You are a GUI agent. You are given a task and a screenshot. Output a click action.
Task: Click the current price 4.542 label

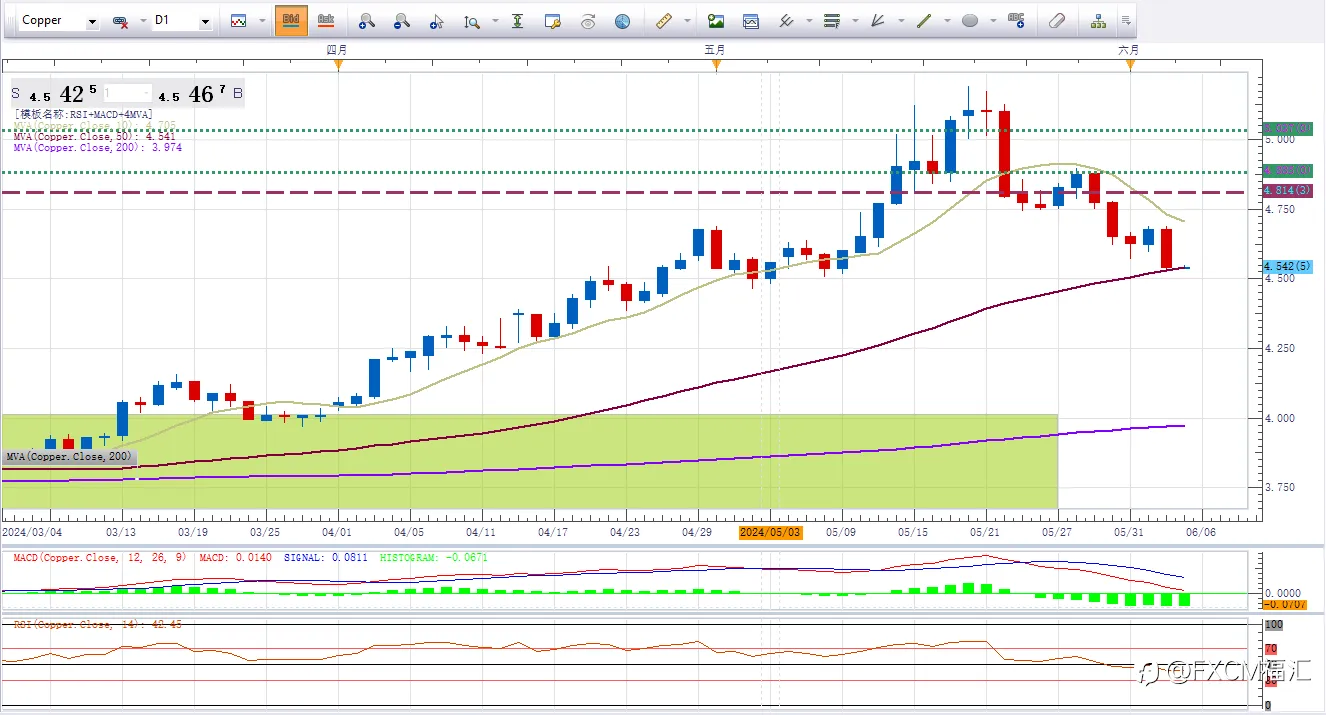[x=1287, y=266]
